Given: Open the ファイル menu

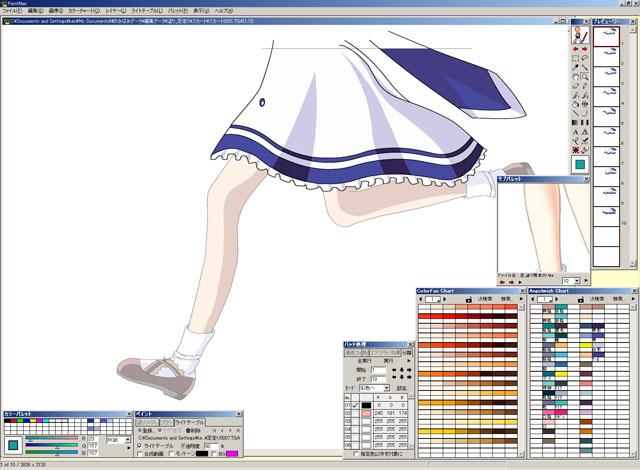Looking at the screenshot, I should point(12,11).
